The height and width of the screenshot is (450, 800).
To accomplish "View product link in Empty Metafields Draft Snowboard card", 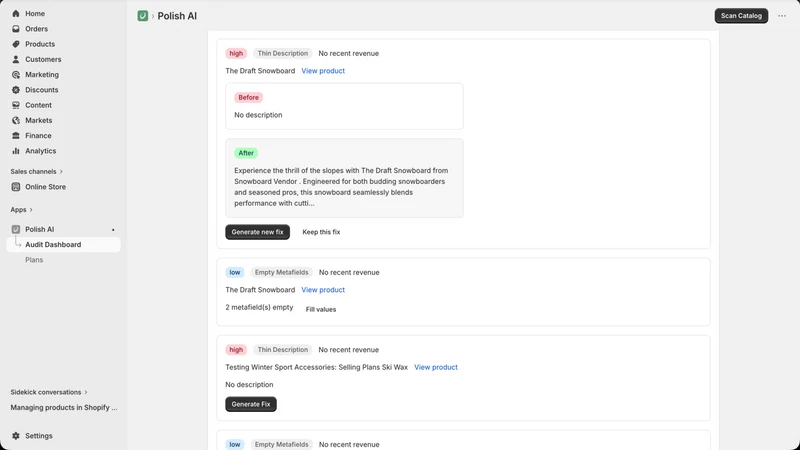I will click(323, 290).
